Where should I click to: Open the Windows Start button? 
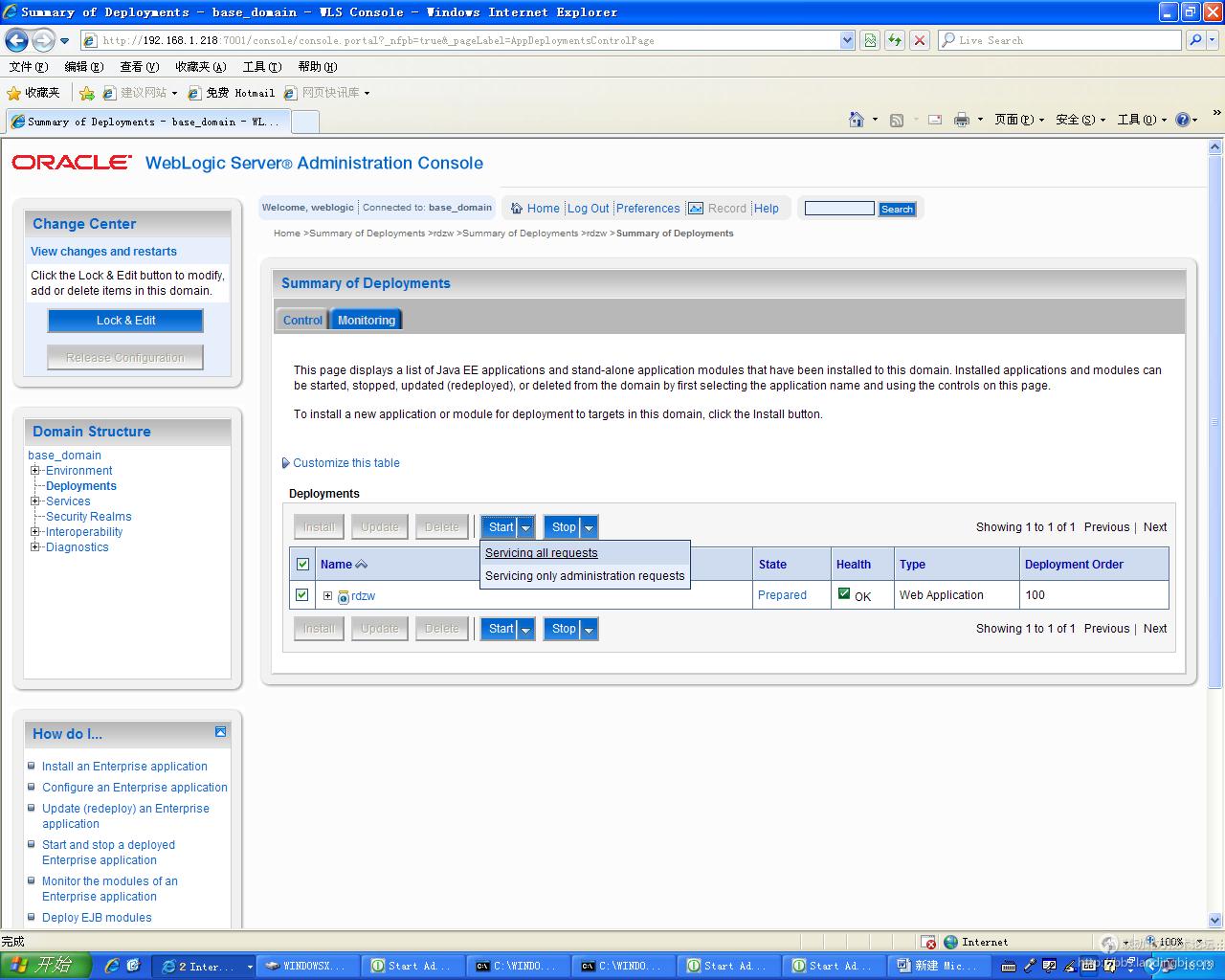(45, 966)
